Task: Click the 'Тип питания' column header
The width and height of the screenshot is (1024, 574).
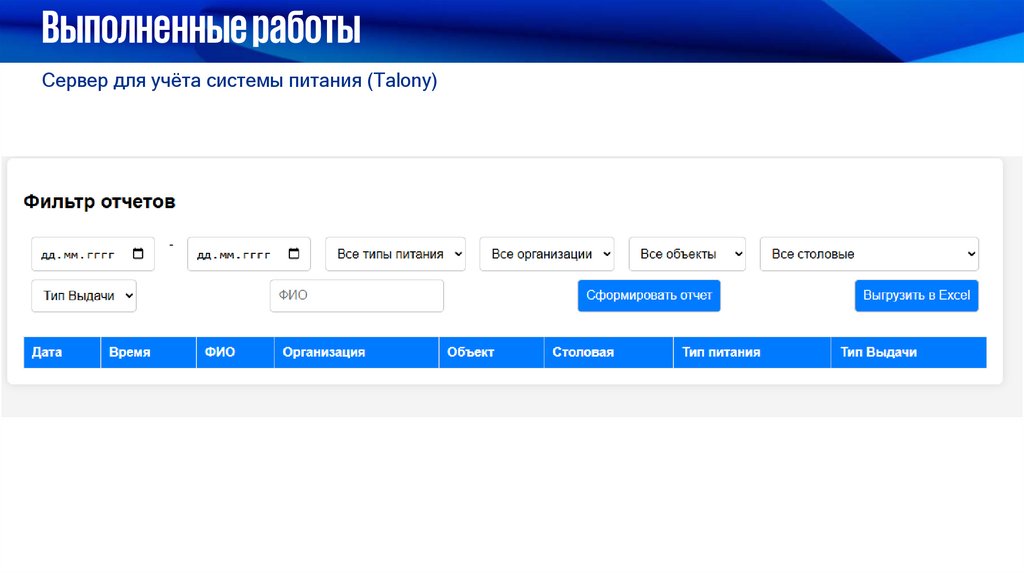Action: coord(752,353)
